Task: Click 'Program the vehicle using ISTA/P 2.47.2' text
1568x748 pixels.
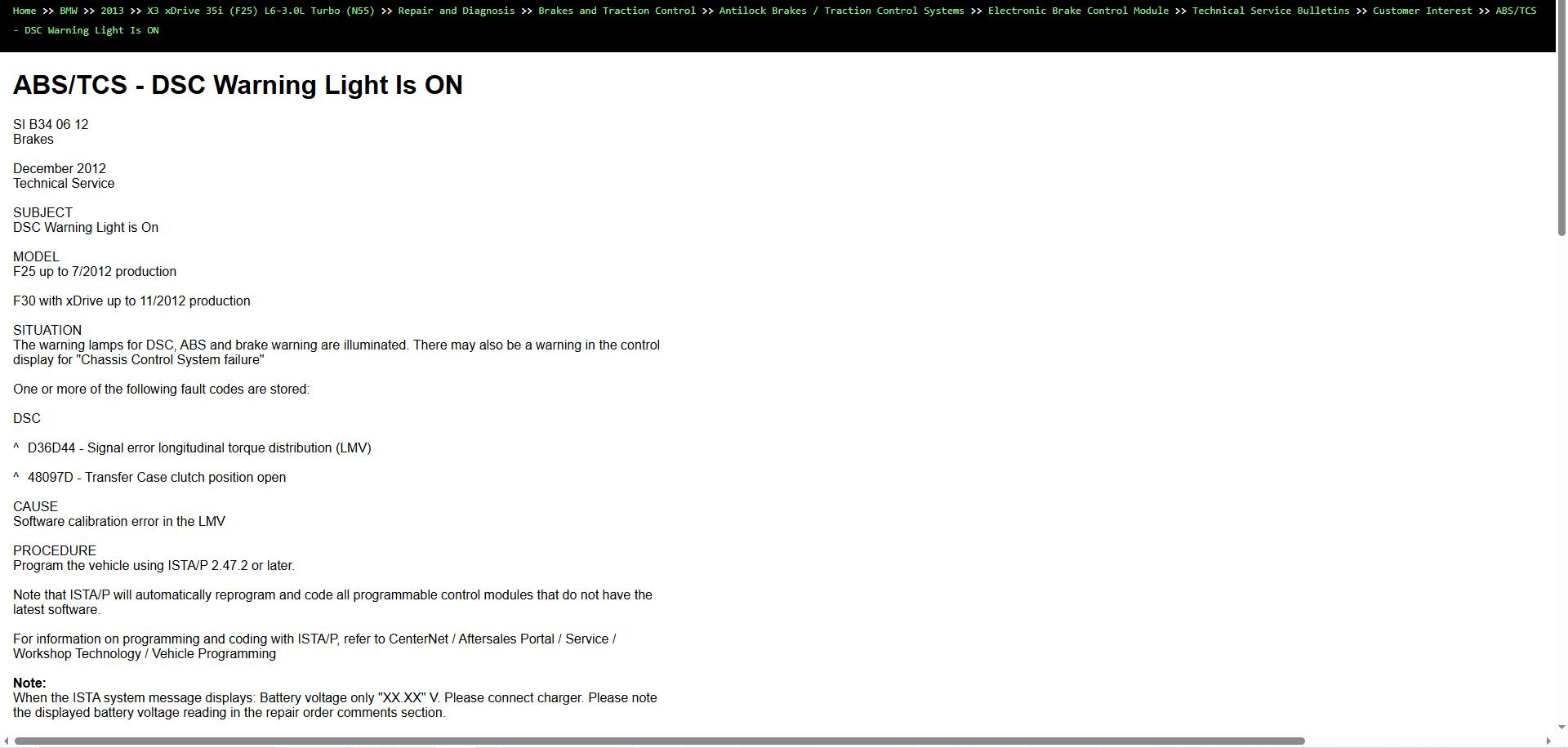Action: (x=154, y=565)
